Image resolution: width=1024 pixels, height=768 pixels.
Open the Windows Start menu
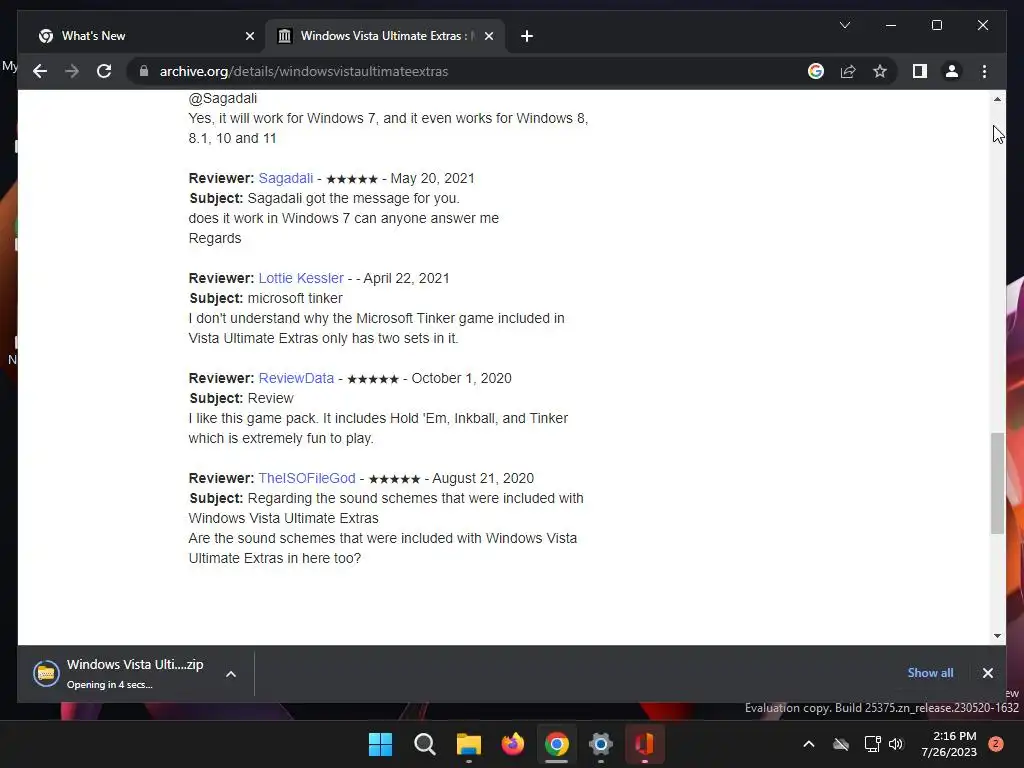coord(380,744)
